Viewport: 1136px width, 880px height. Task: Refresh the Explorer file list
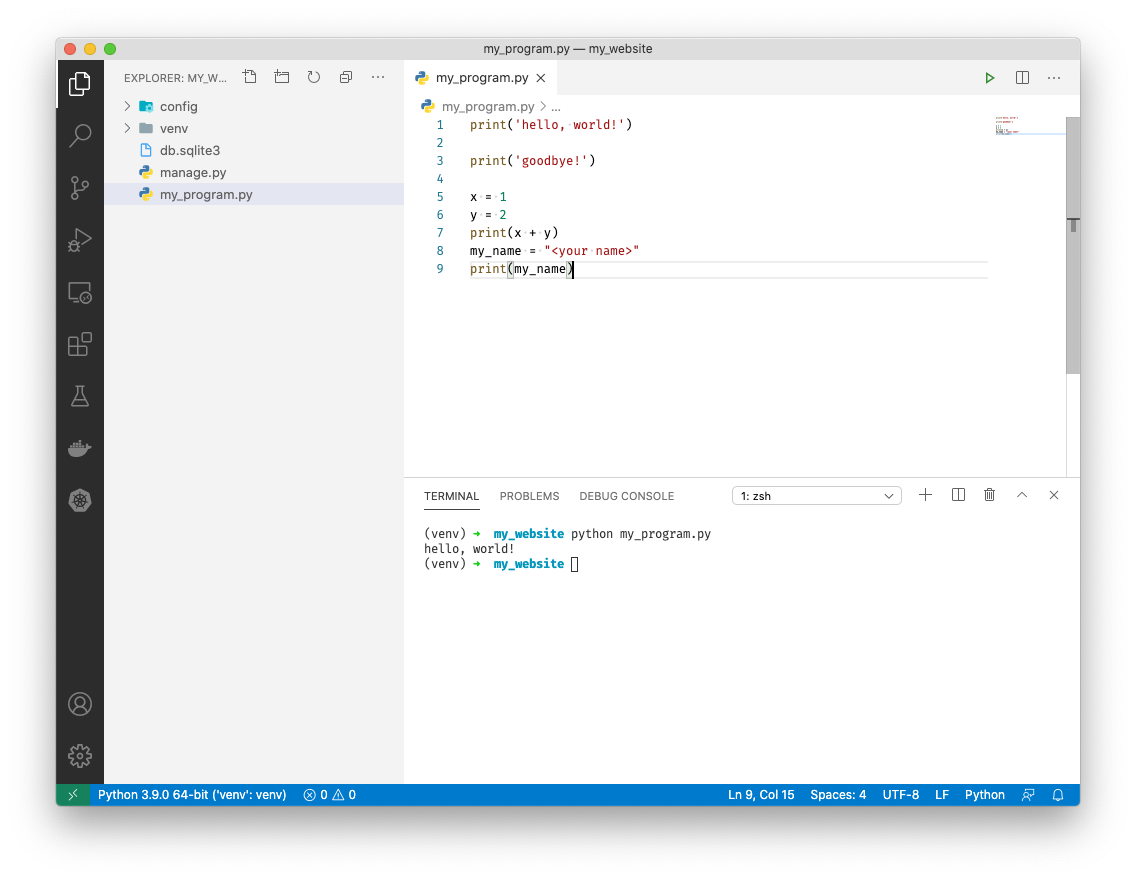tap(313, 77)
